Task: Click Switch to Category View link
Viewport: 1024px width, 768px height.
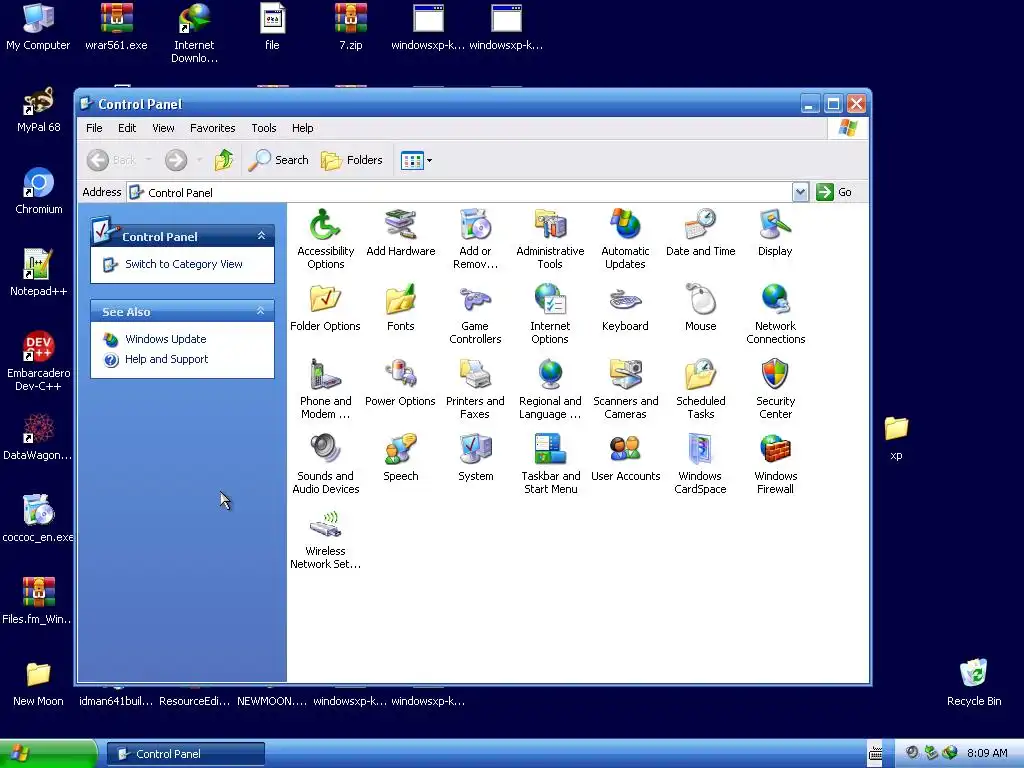Action: (184, 264)
